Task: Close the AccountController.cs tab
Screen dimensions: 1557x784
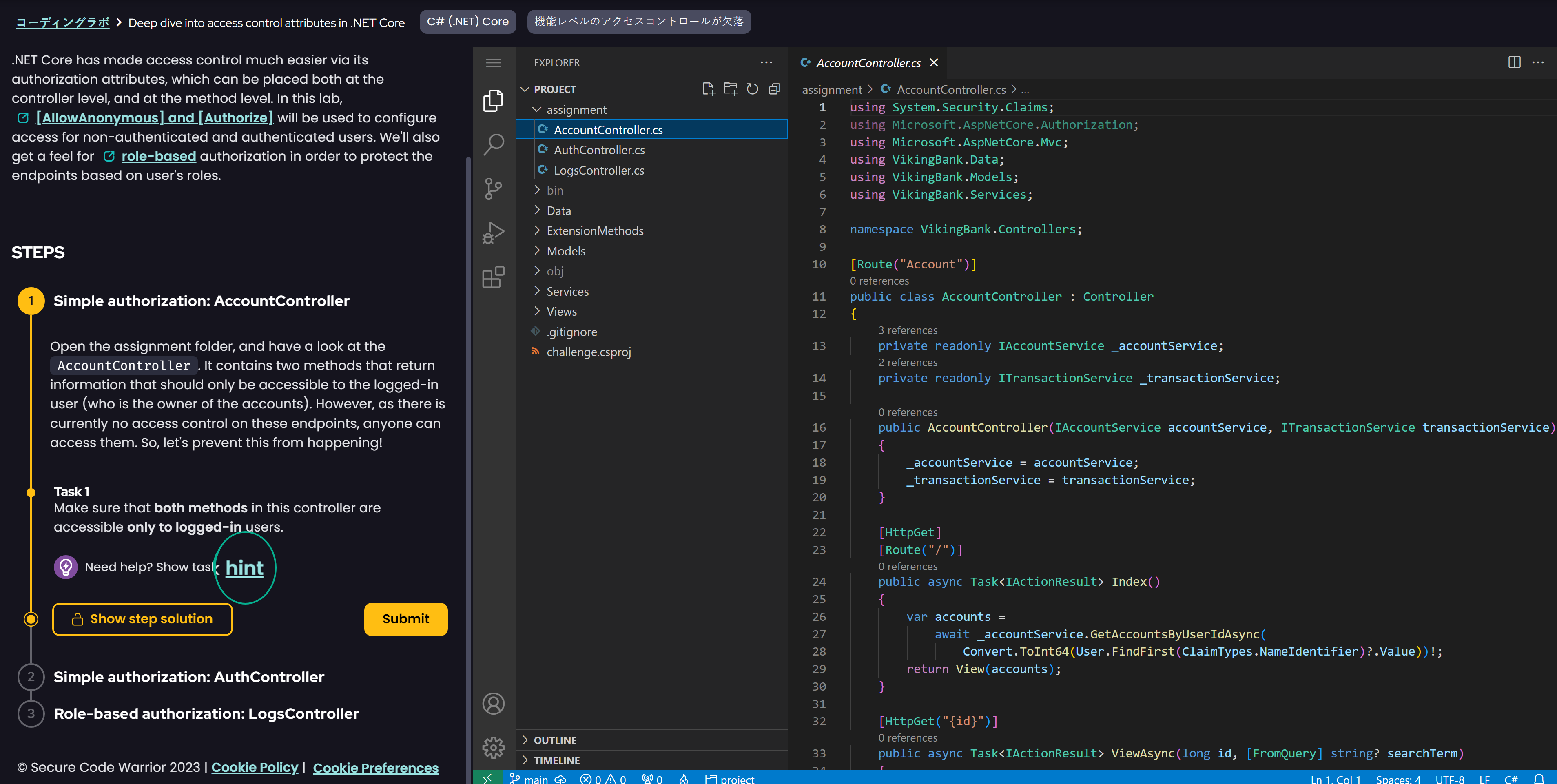Action: tap(934, 63)
